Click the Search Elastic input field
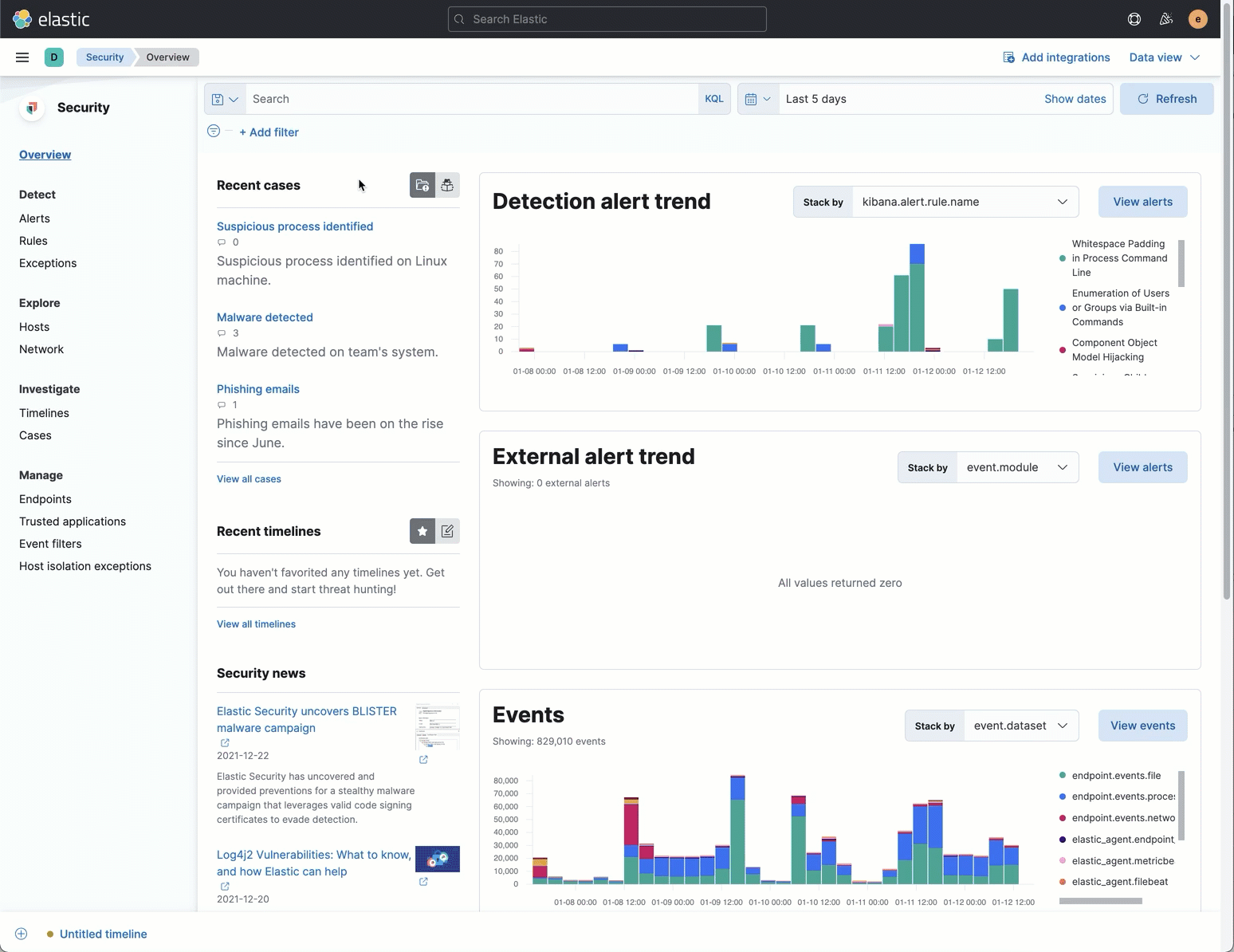 (607, 19)
